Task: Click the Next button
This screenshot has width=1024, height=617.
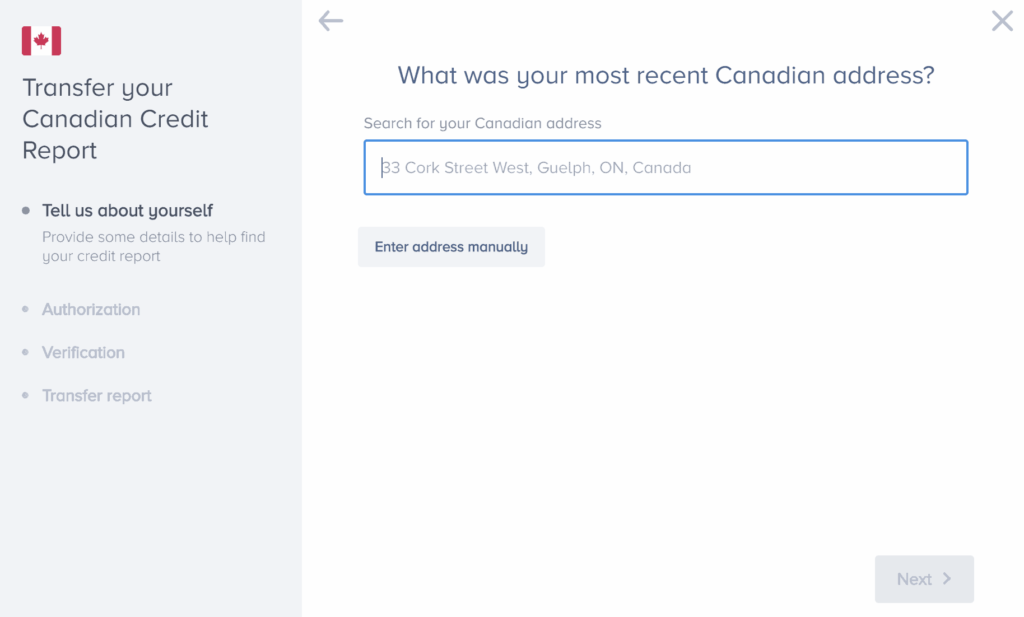Action: coord(923,579)
